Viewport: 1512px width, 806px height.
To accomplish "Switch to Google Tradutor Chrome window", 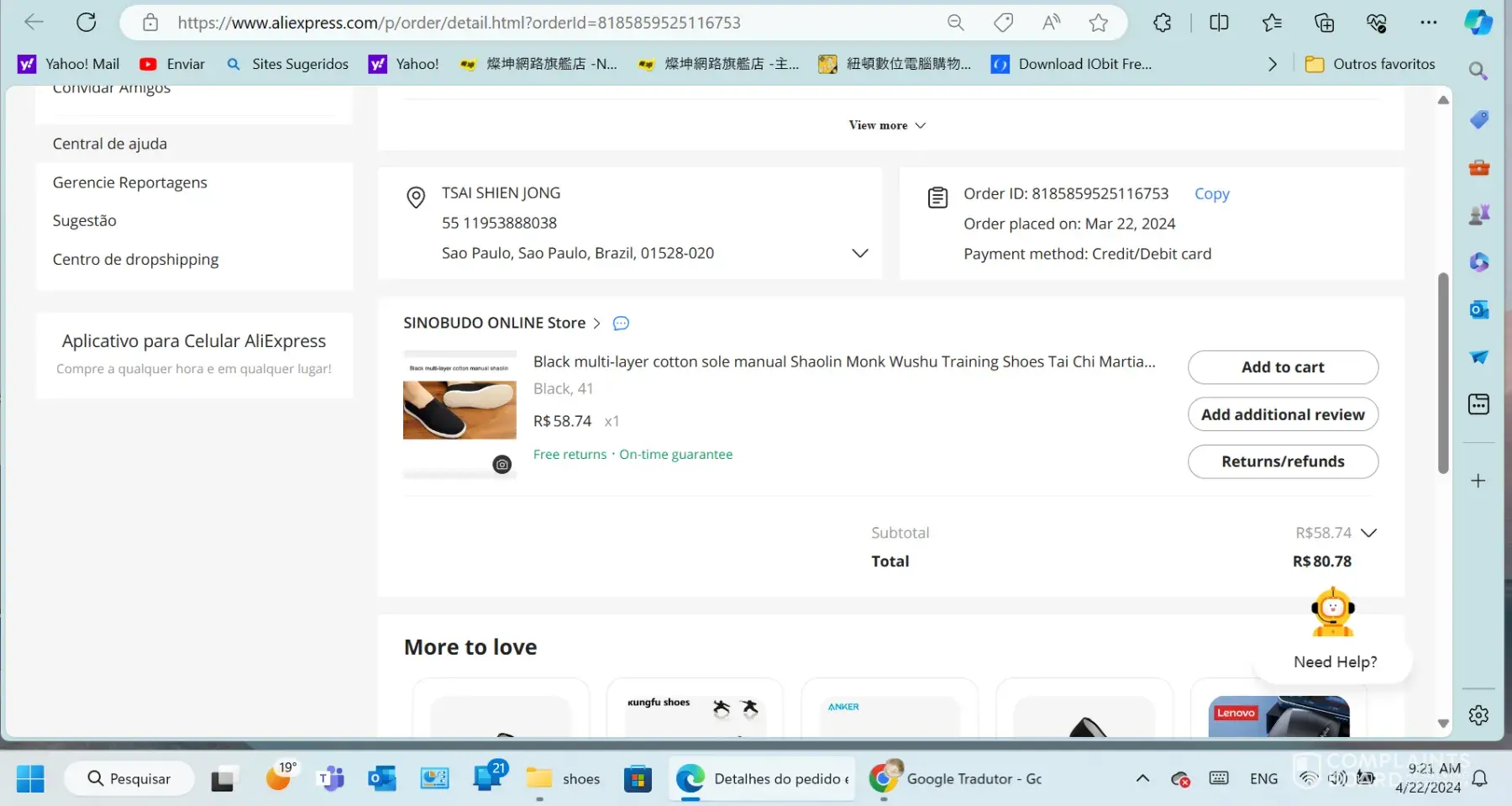I will pos(955,779).
